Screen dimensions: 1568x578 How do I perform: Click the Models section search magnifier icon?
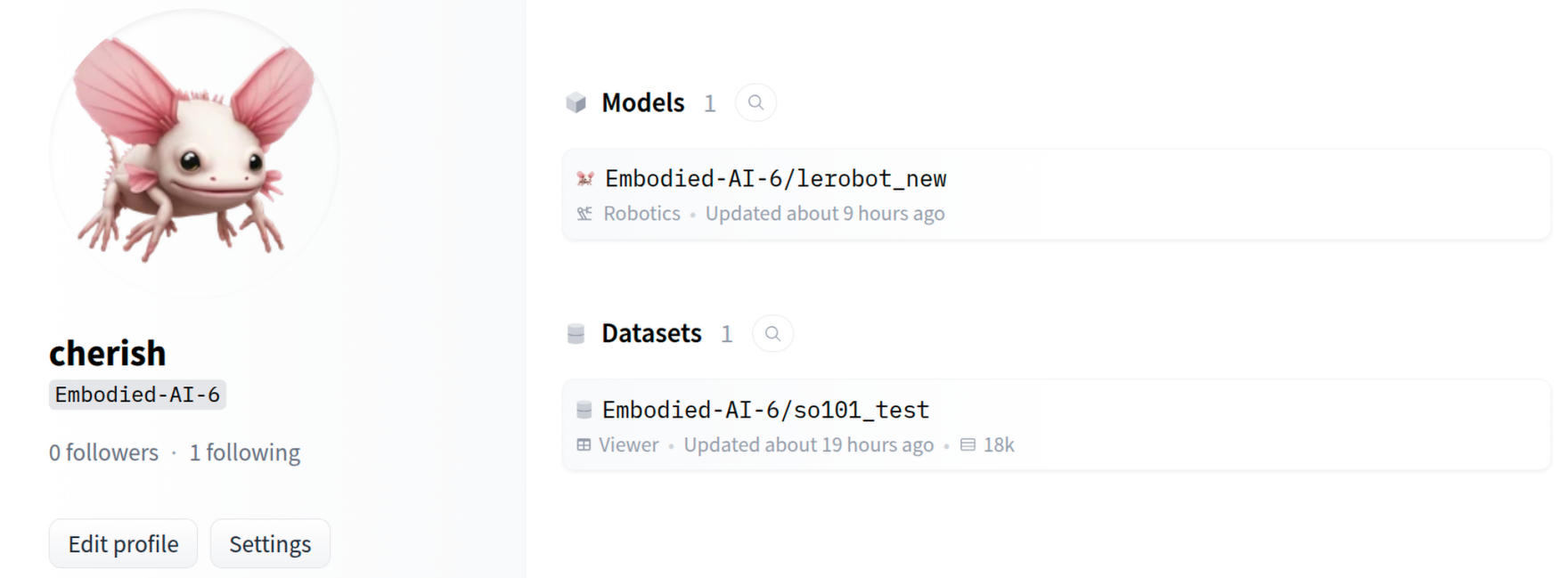pyautogui.click(x=755, y=102)
